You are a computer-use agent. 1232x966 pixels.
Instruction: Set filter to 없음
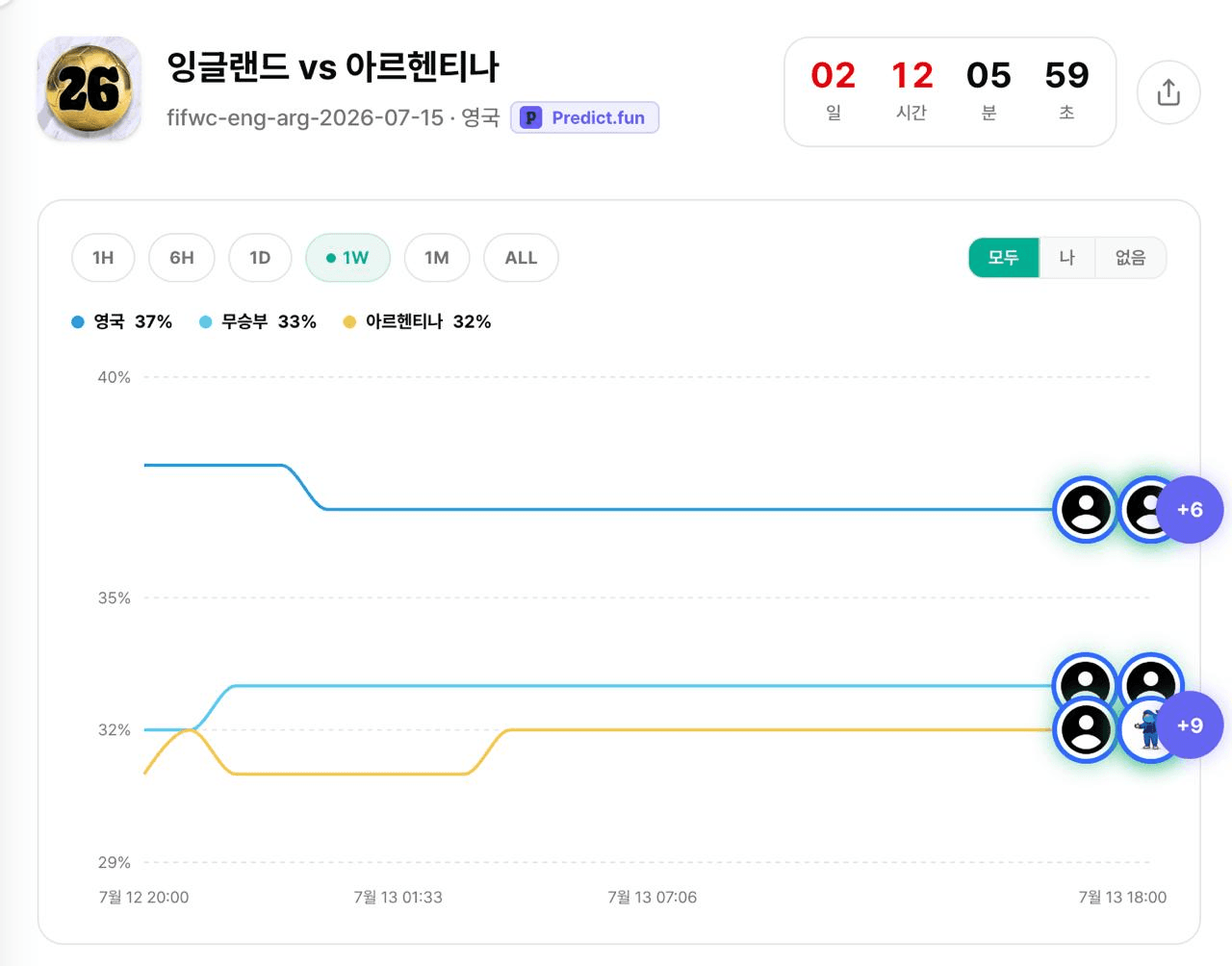(x=1131, y=258)
